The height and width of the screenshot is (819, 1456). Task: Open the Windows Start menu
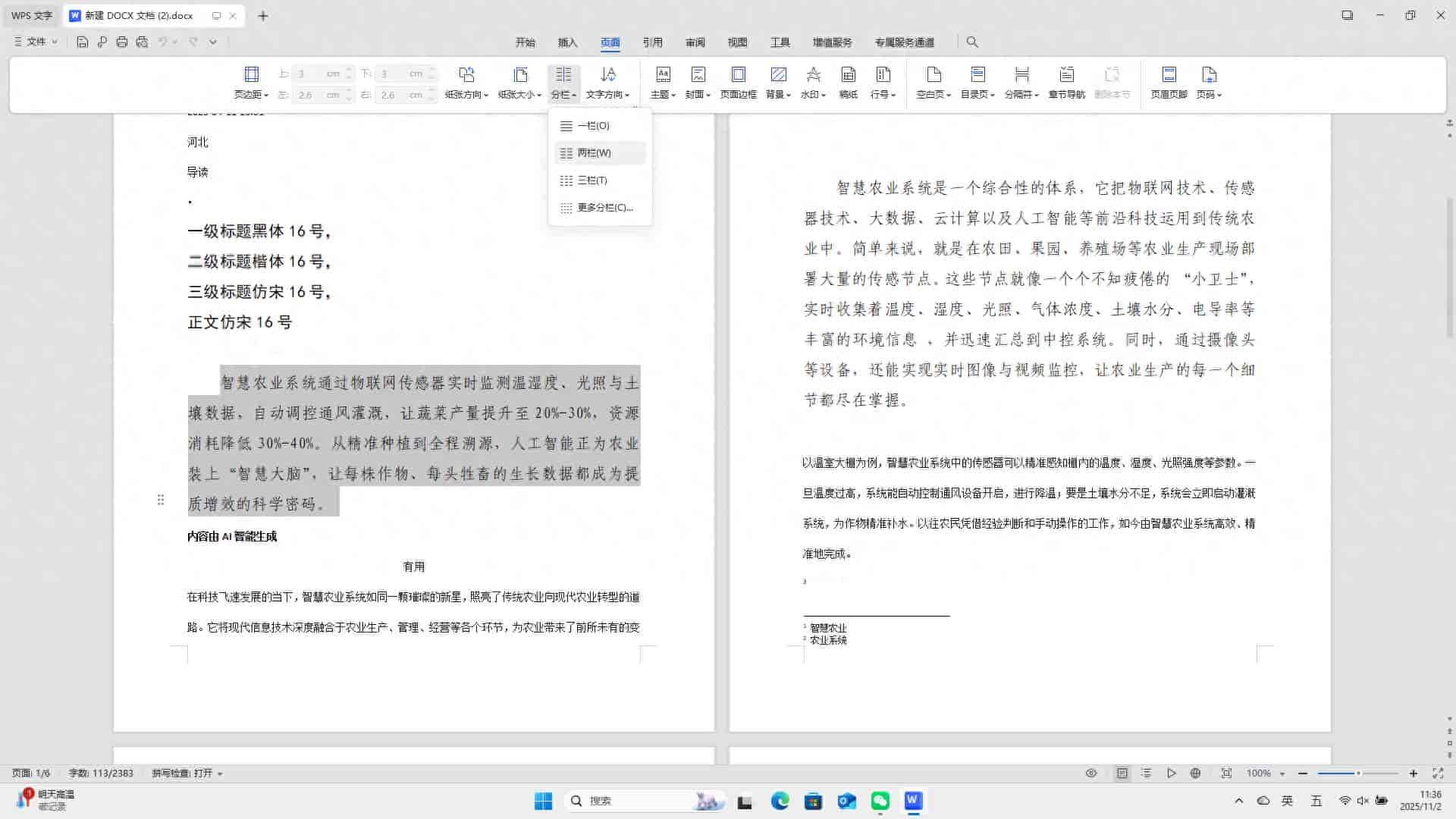[543, 801]
